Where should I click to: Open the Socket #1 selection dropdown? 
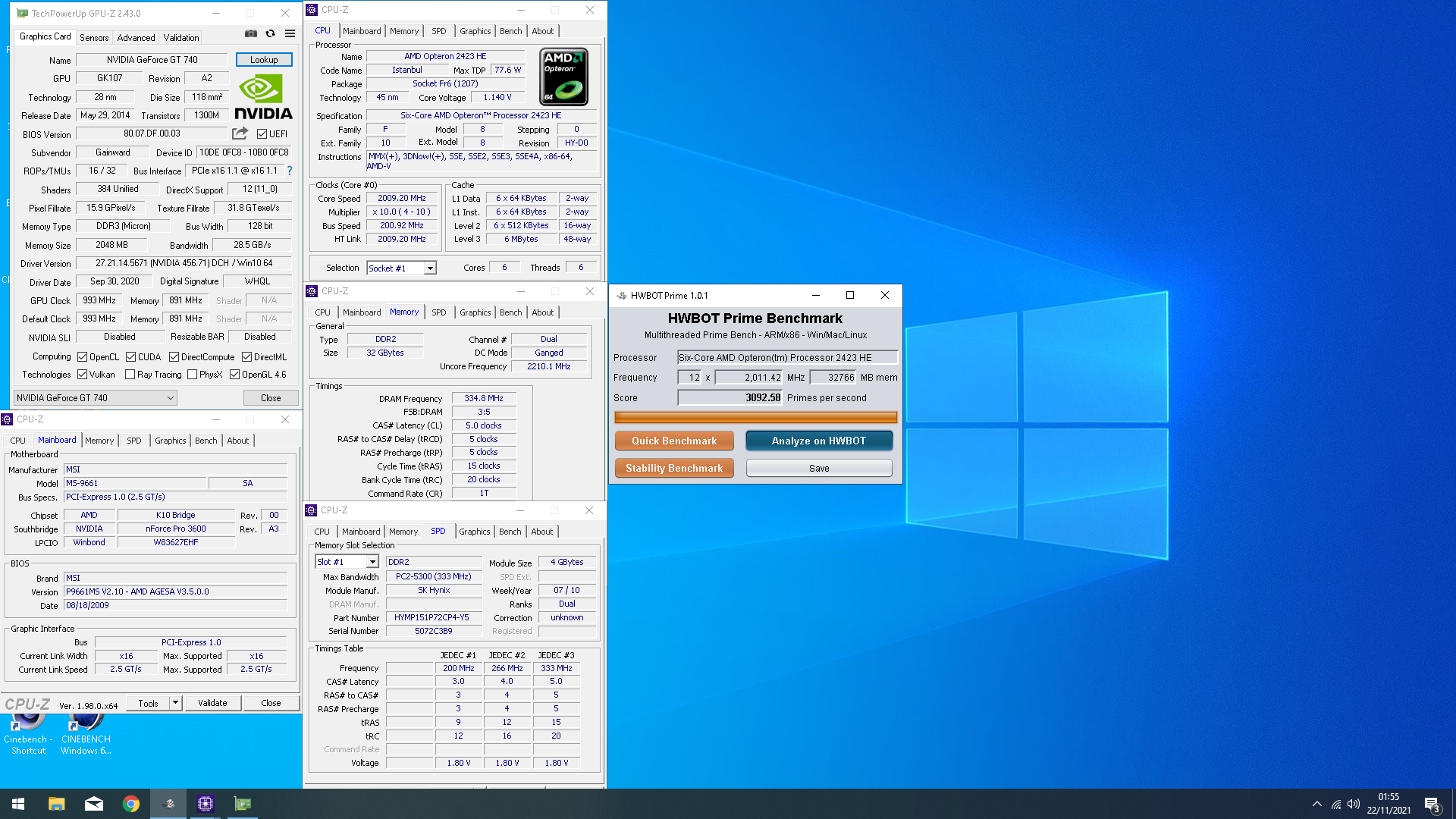(x=402, y=268)
